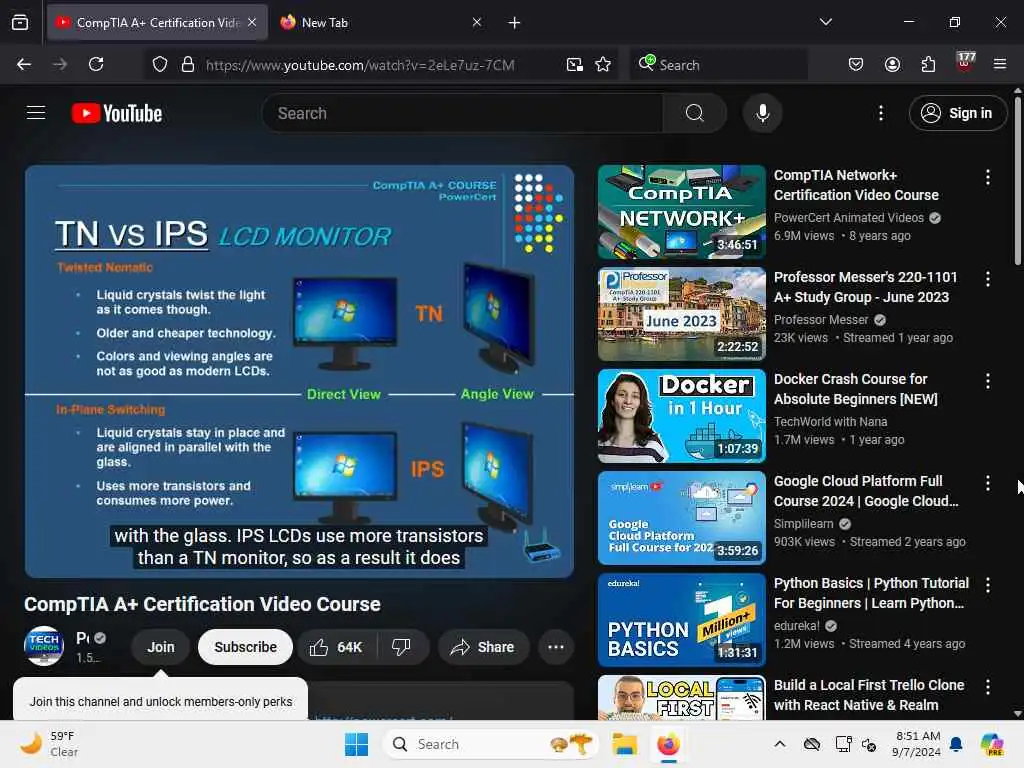
Task: Reload the page in Firefox
Action: 96,64
